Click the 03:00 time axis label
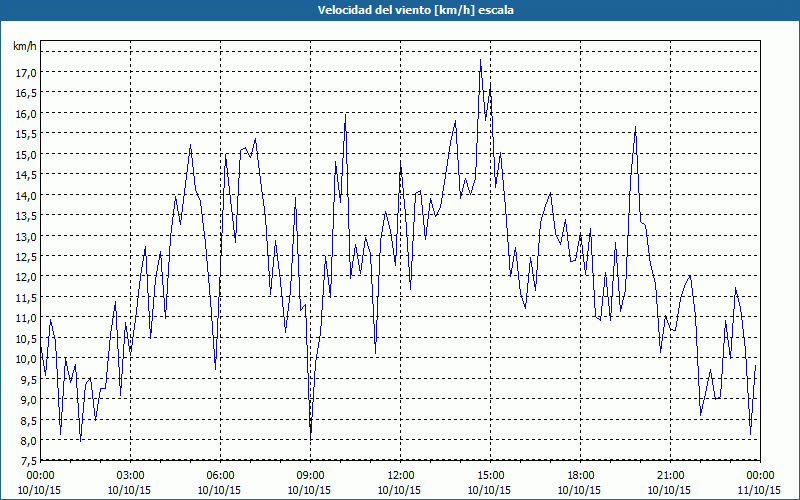The height and width of the screenshot is (500, 800). coord(130,476)
